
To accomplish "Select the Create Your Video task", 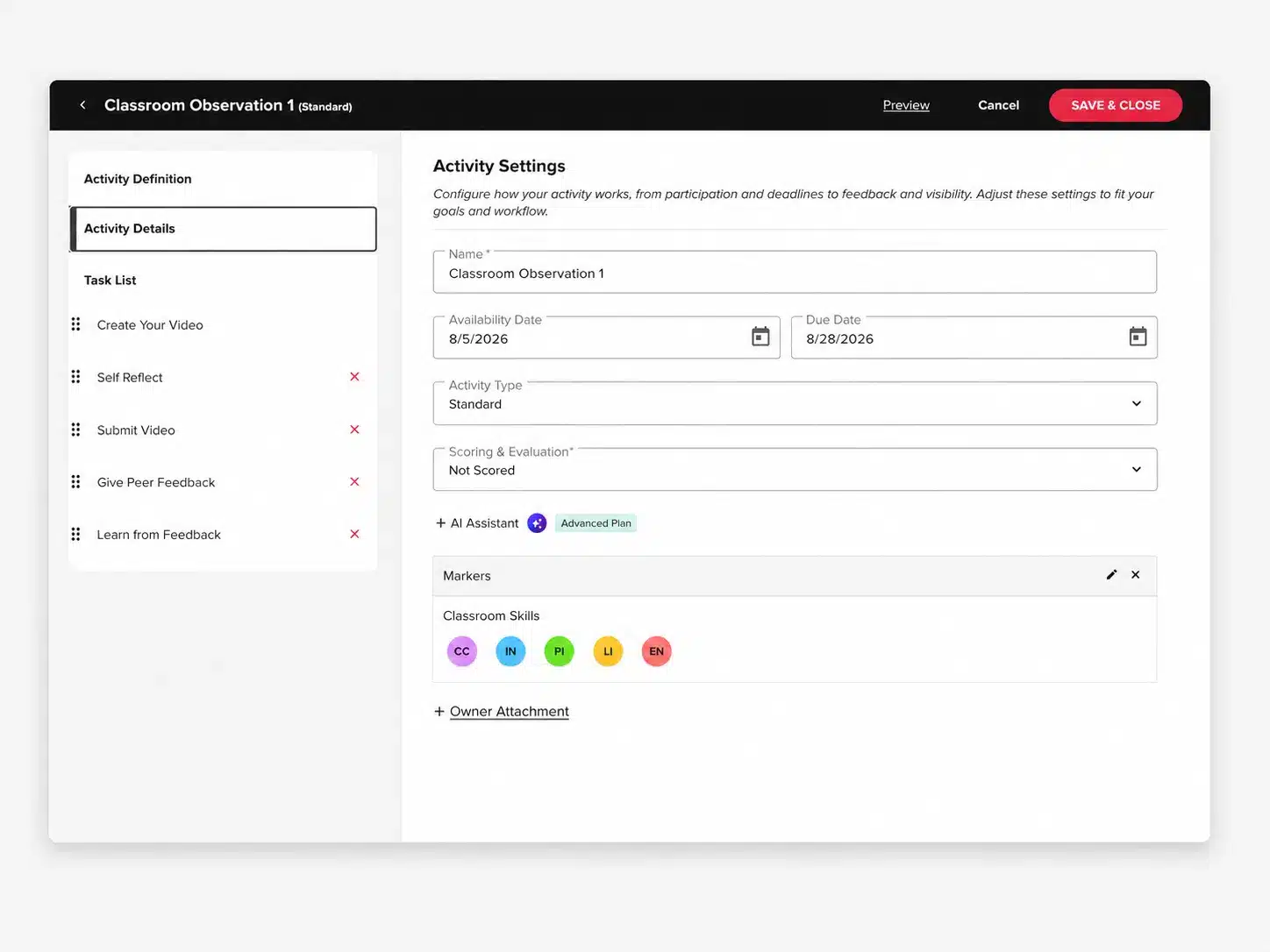I will (150, 324).
